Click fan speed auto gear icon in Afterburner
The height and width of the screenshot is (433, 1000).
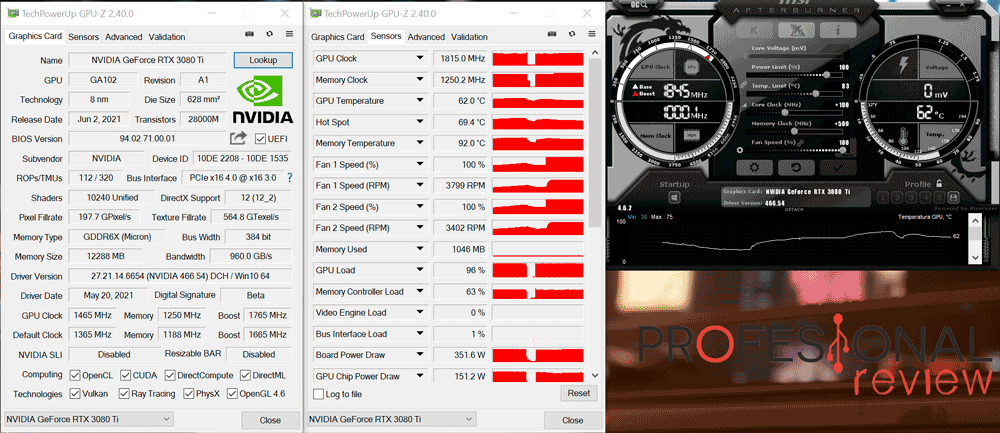[x=740, y=150]
